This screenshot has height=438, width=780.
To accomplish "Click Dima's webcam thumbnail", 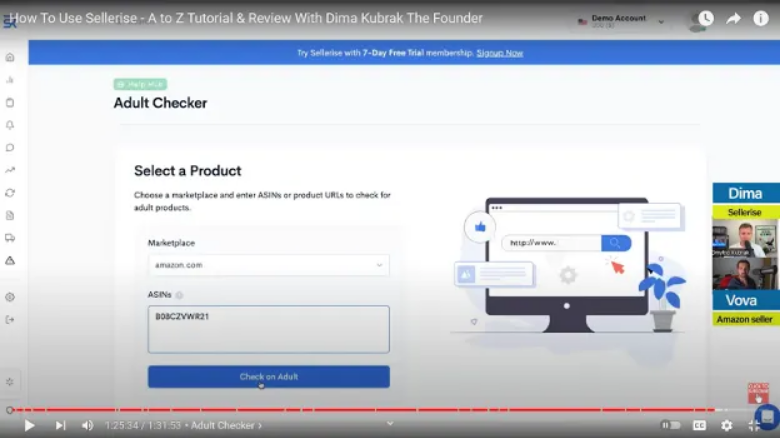I will pos(745,238).
